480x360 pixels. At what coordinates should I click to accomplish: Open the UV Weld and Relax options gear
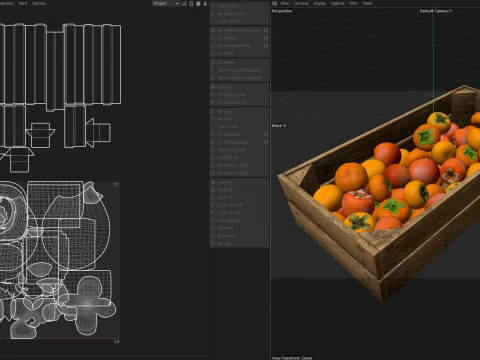click(266, 45)
